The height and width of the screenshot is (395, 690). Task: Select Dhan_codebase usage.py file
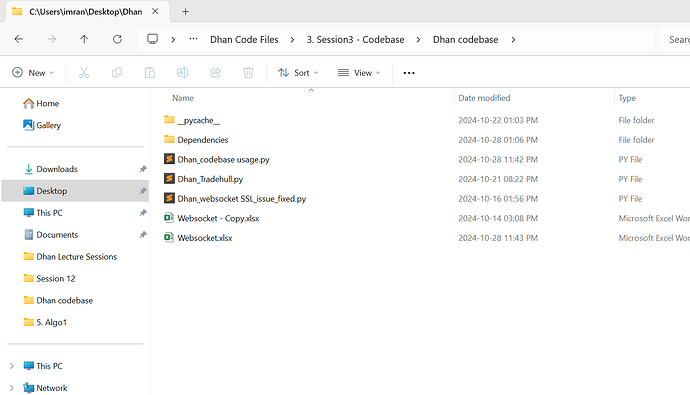coord(223,160)
